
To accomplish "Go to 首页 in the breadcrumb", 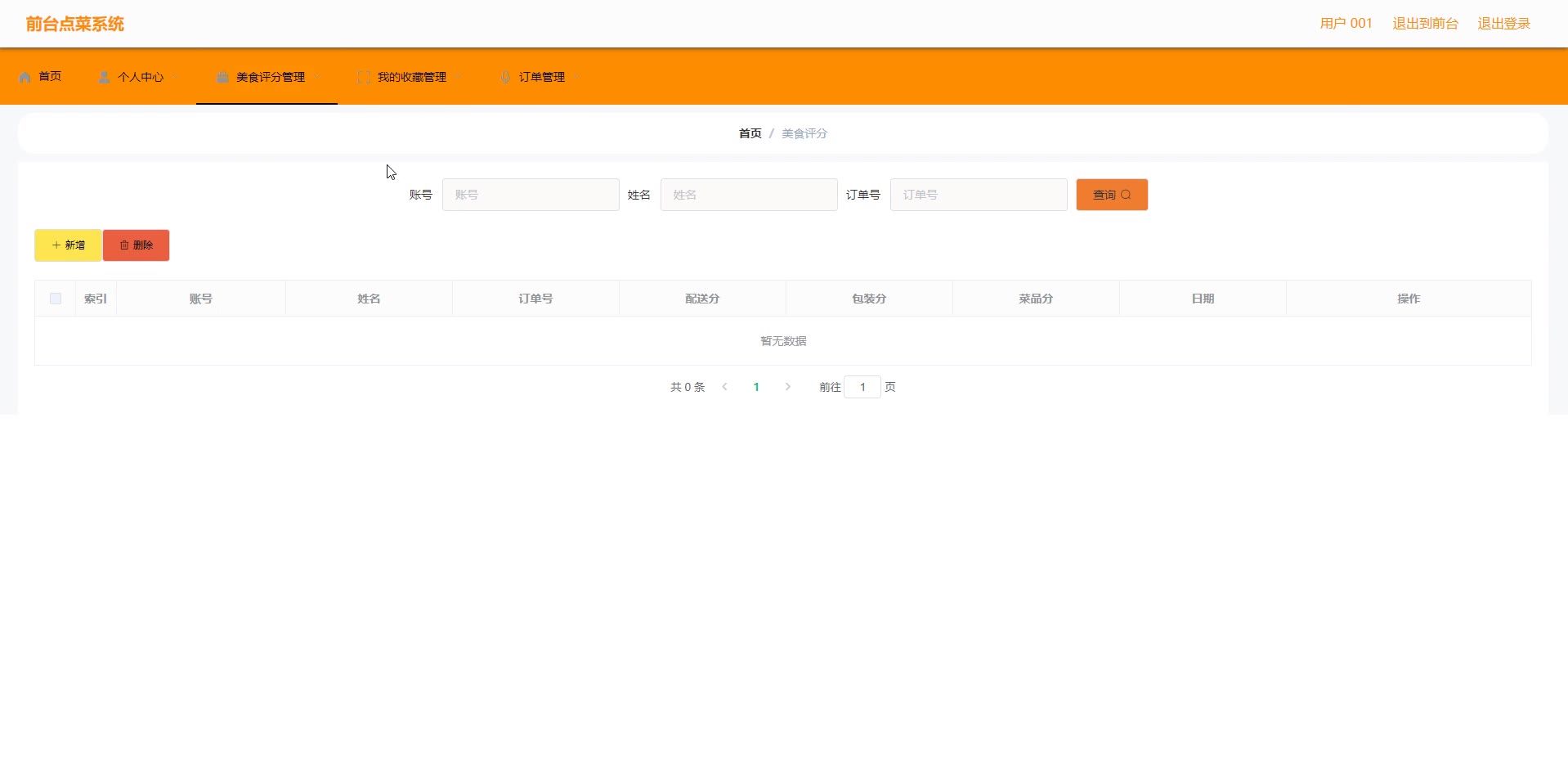I will pyautogui.click(x=750, y=133).
